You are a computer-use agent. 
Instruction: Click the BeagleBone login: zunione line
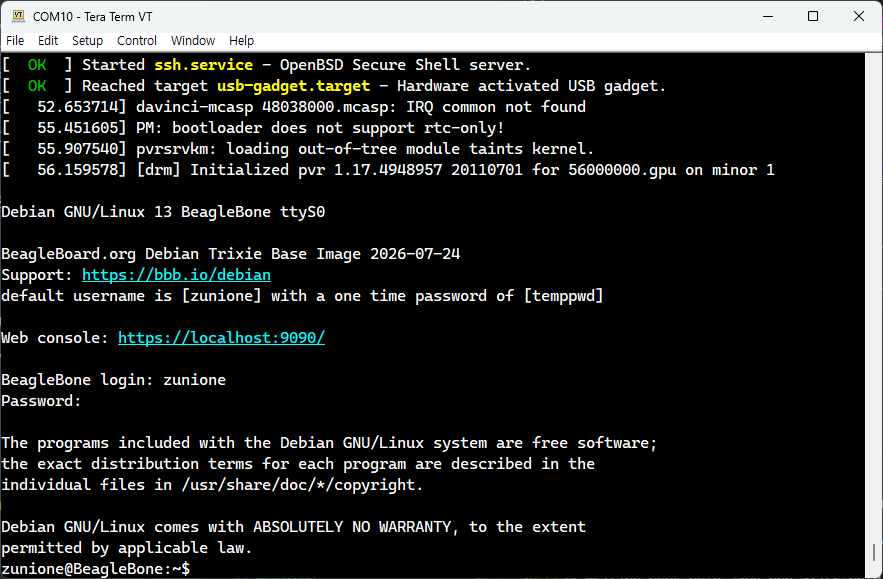(x=113, y=380)
